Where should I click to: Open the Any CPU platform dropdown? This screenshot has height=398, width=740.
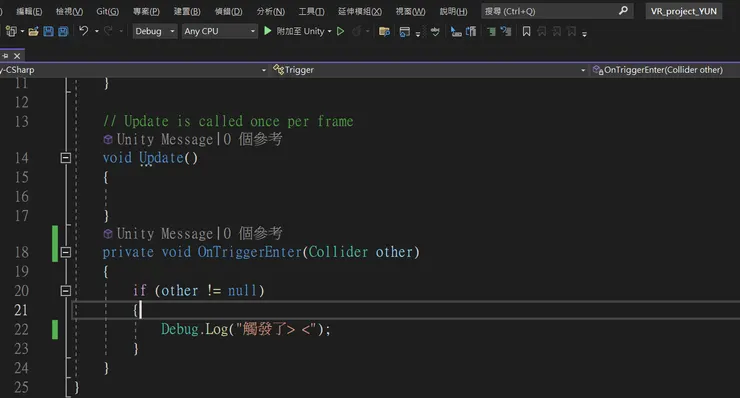(x=219, y=31)
